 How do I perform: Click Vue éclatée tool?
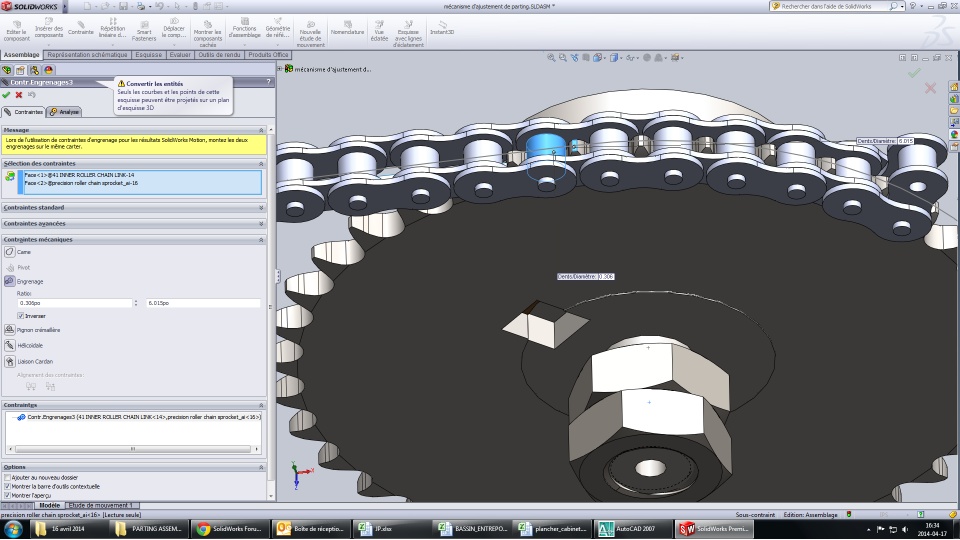click(379, 31)
